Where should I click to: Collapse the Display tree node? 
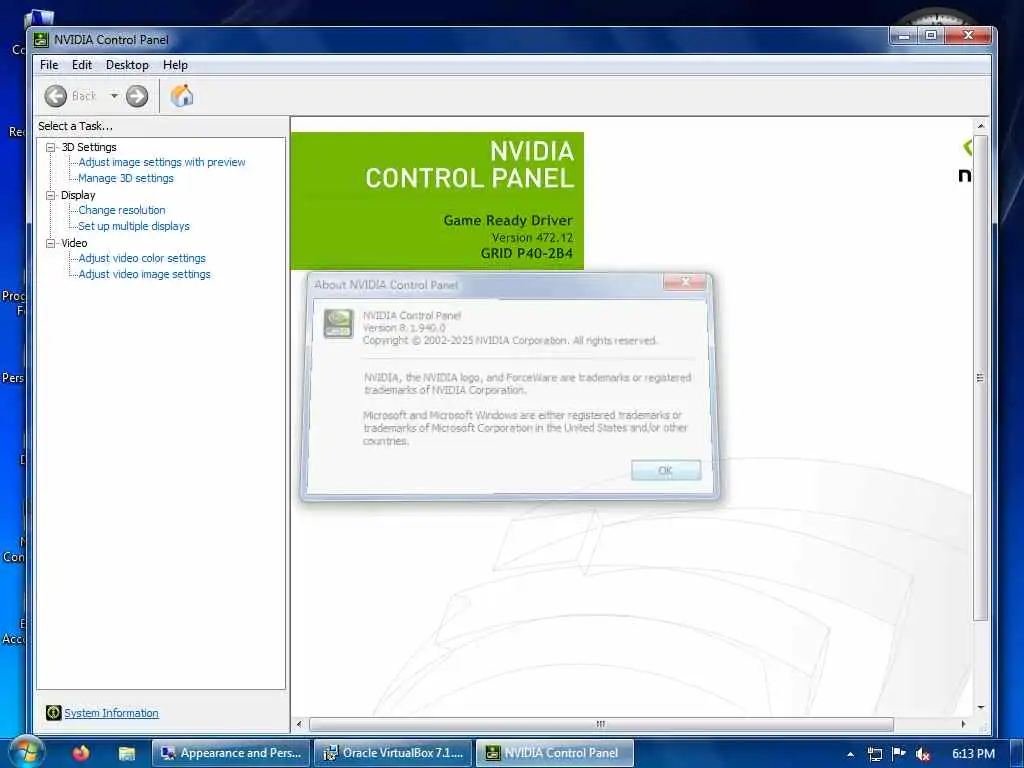click(x=50, y=195)
